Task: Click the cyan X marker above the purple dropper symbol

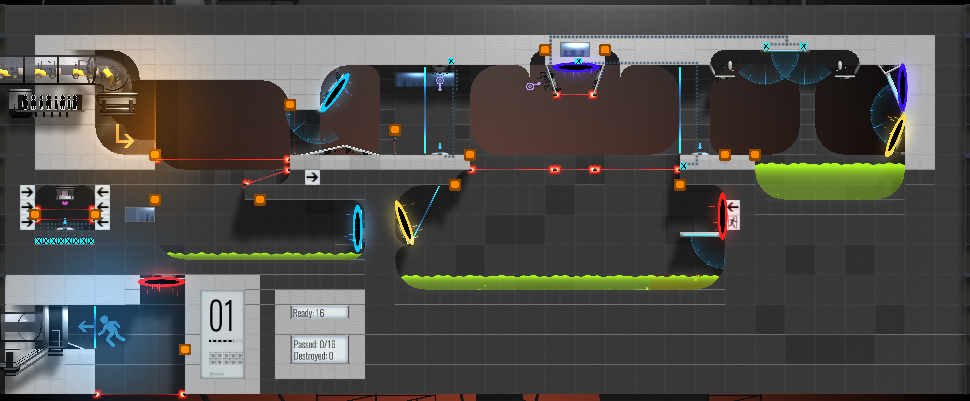Action: point(451,61)
